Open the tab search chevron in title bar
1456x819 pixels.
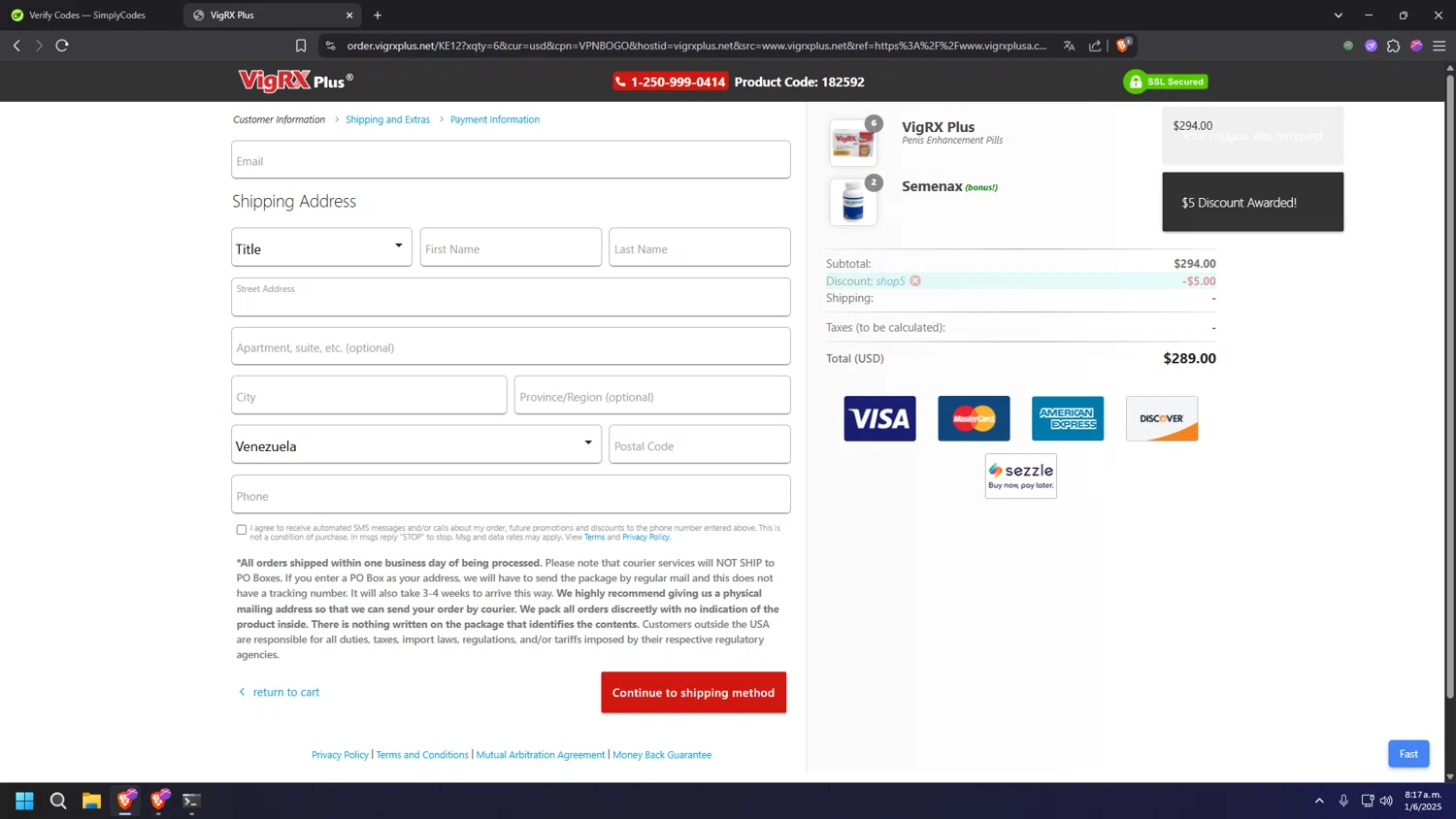(1338, 15)
